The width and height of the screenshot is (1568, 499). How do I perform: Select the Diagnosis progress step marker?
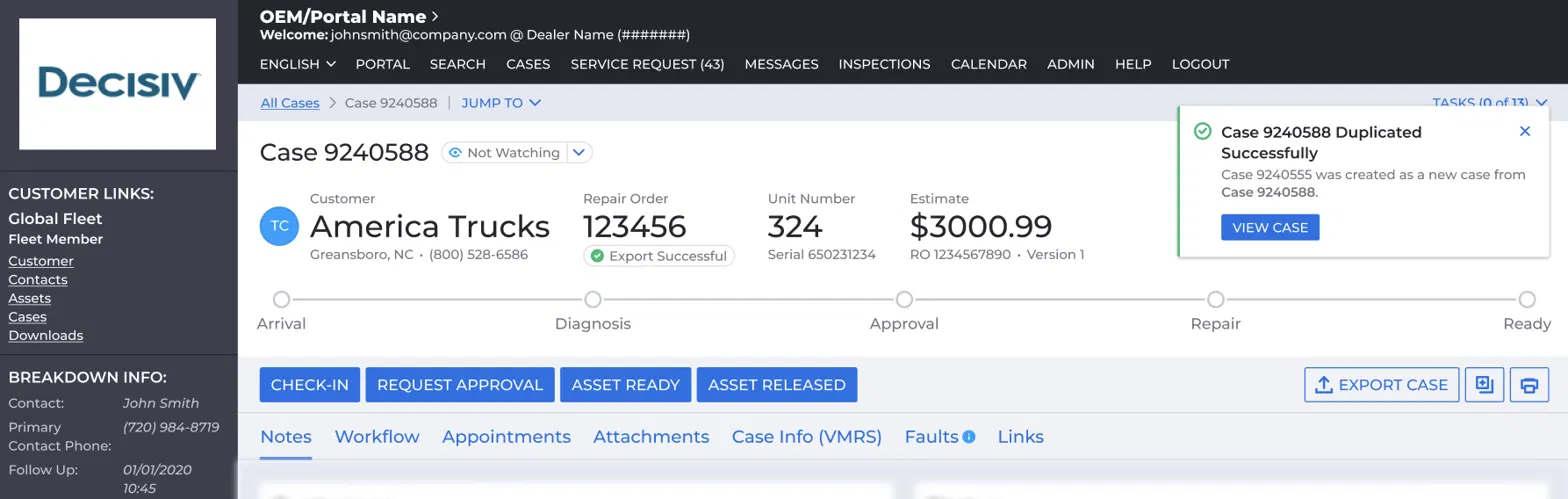pos(593,299)
